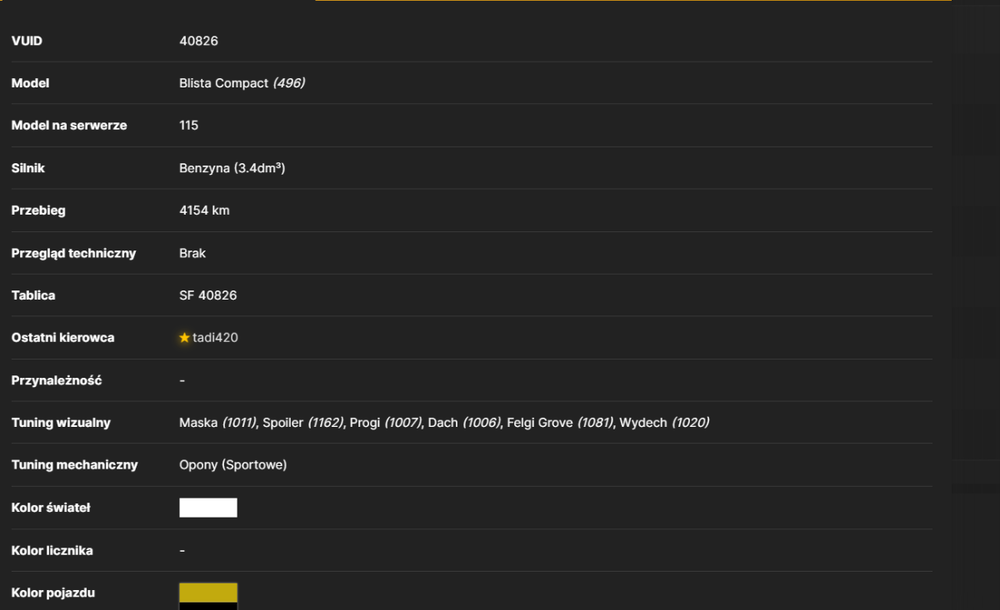The height and width of the screenshot is (610, 1000).
Task: Select the plate number SF 40826
Action: click(x=208, y=295)
